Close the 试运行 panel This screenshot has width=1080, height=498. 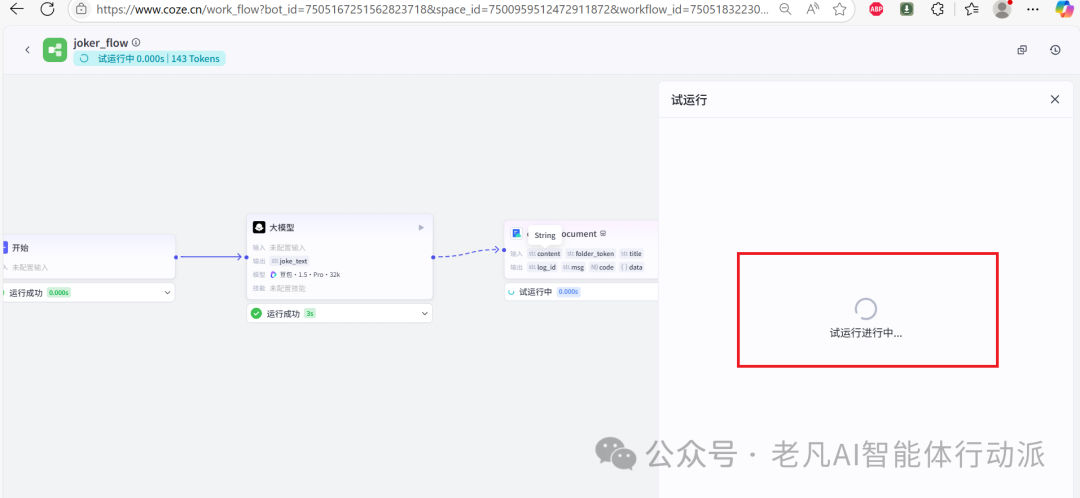pos(1055,99)
